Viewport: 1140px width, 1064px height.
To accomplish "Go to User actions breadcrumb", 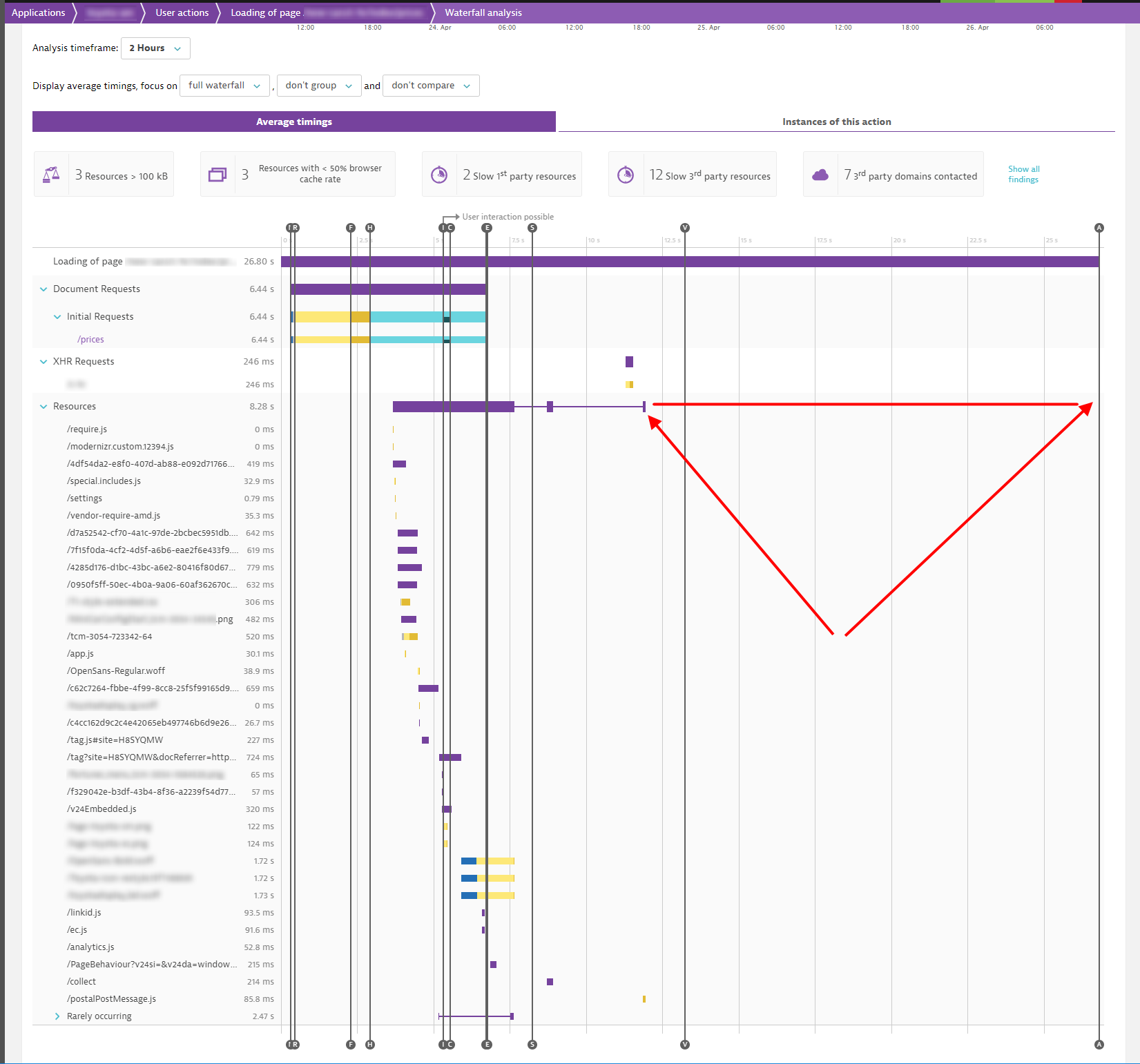I will [182, 12].
